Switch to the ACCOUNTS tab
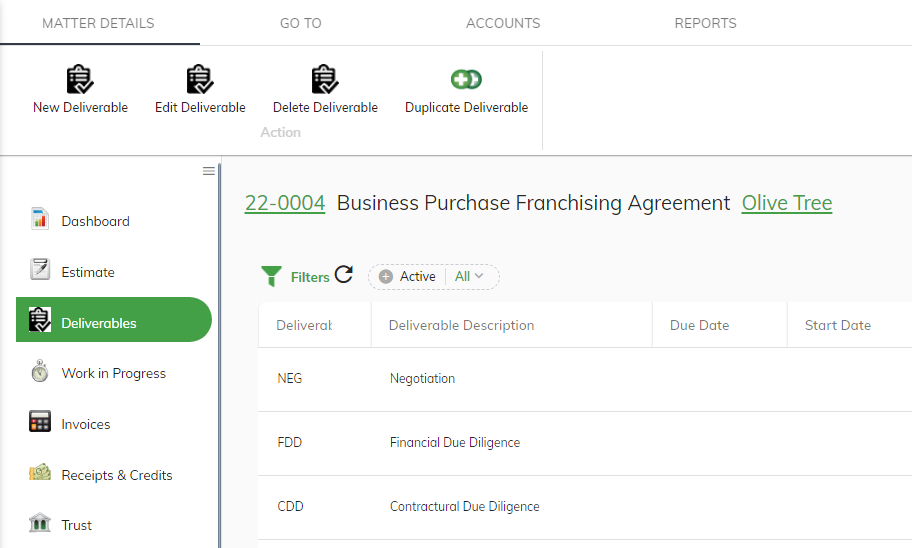Viewport: 912px width, 548px height. tap(503, 23)
